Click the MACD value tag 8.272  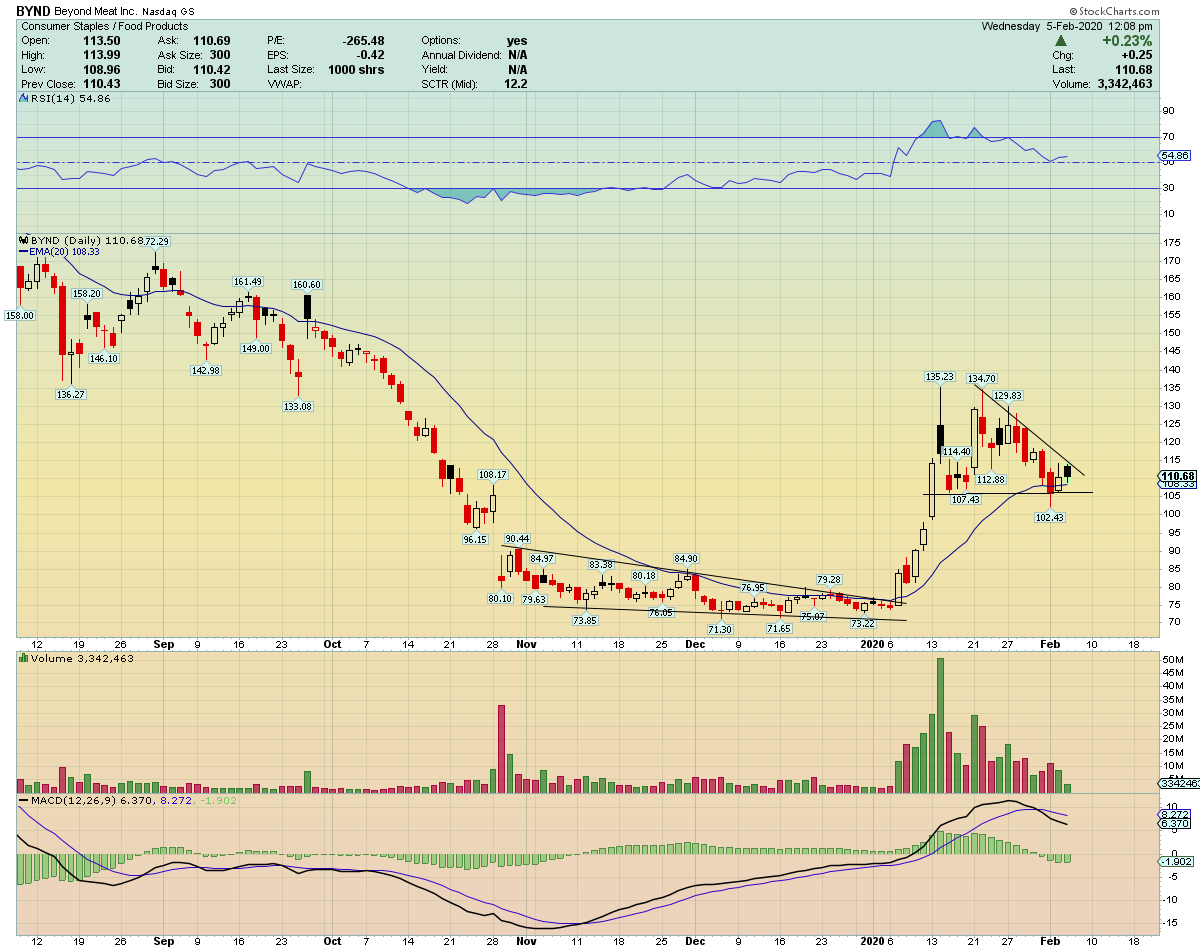click(x=1173, y=815)
